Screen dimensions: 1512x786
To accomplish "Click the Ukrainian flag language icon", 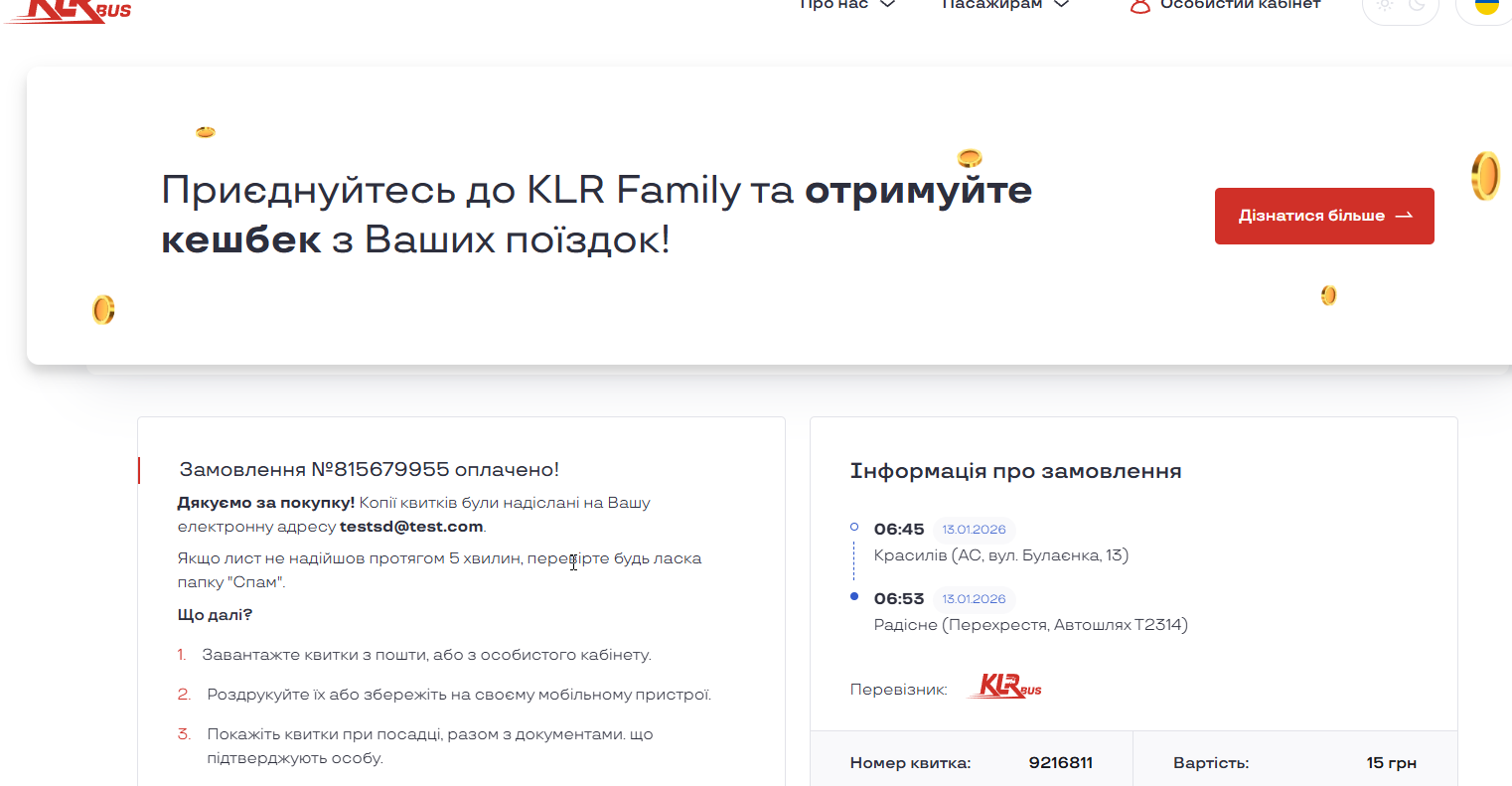I will [x=1487, y=6].
